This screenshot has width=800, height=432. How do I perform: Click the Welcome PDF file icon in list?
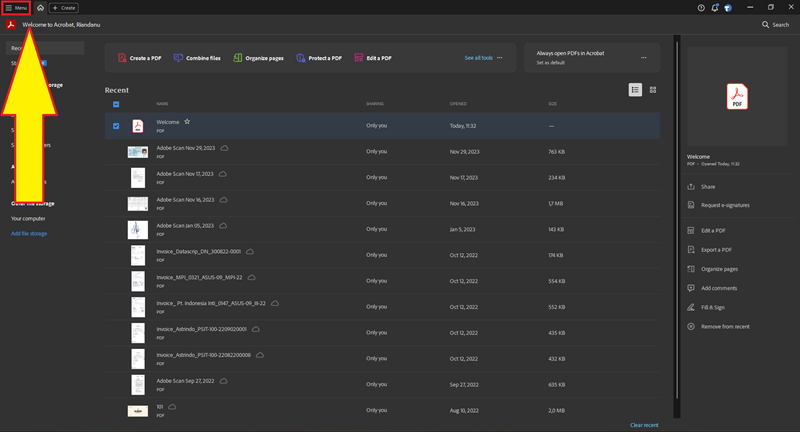click(x=138, y=126)
